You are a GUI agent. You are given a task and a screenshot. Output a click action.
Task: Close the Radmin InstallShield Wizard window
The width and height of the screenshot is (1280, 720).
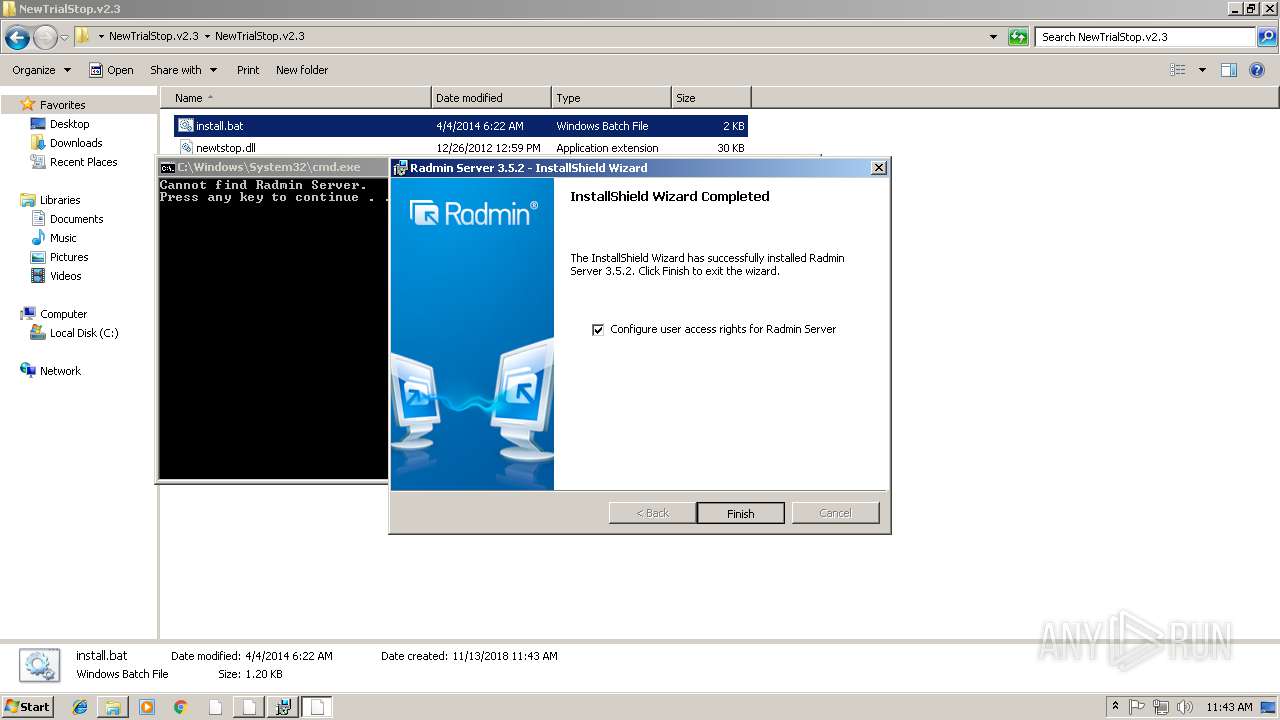pos(879,168)
